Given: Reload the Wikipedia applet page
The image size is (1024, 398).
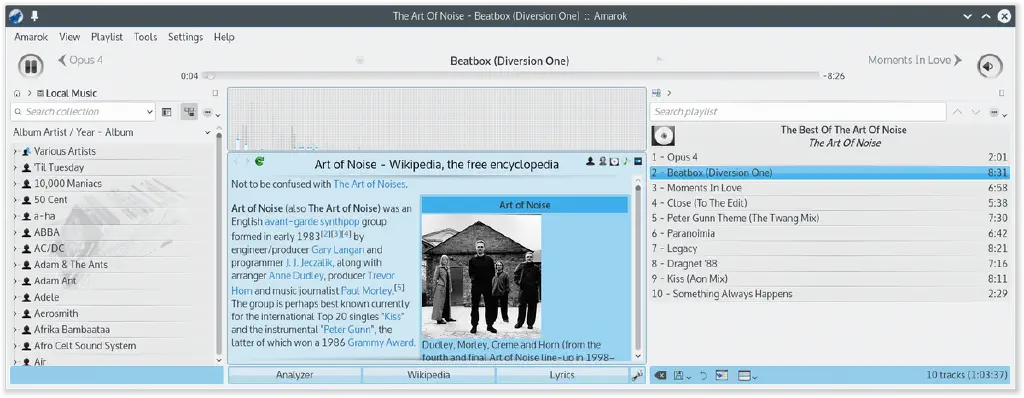Looking at the screenshot, I should 259,161.
